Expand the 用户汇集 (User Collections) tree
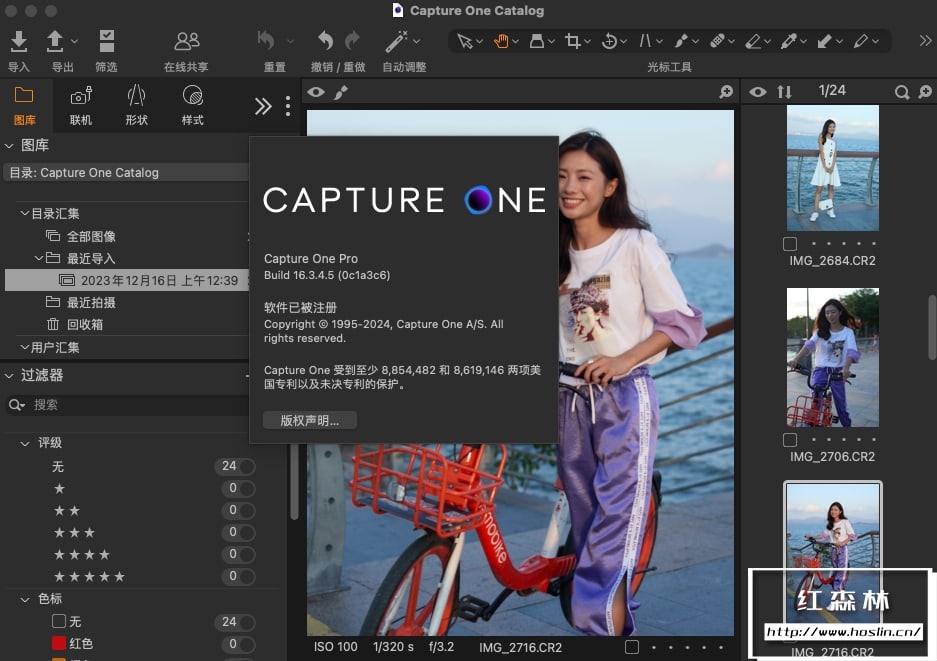Image resolution: width=937 pixels, height=661 pixels. click(24, 348)
